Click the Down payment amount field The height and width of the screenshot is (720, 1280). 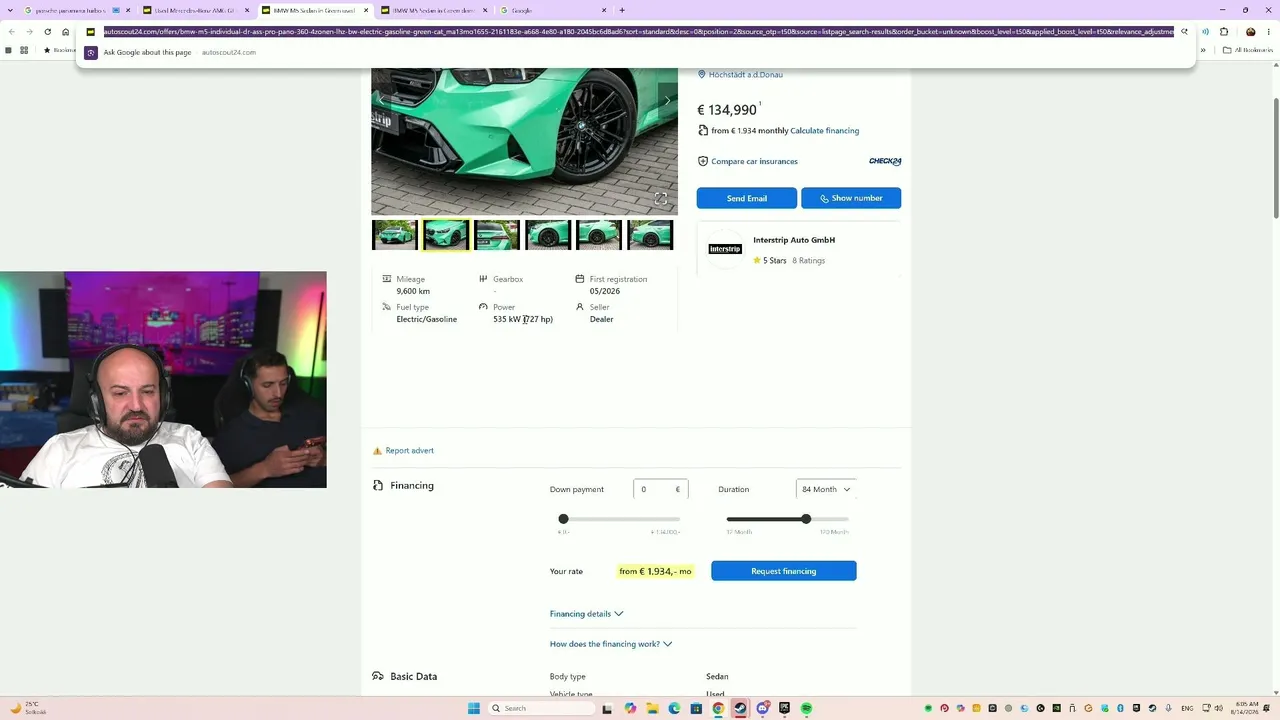click(x=660, y=489)
